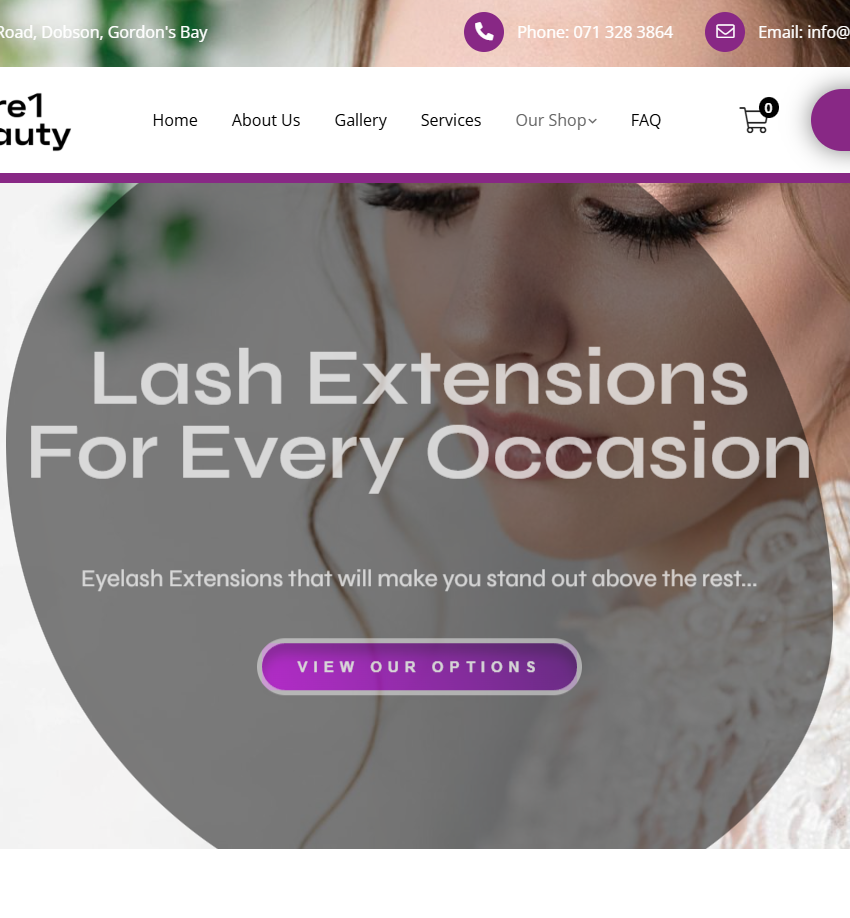
Task: Open the Our Shop menu
Action: (556, 120)
